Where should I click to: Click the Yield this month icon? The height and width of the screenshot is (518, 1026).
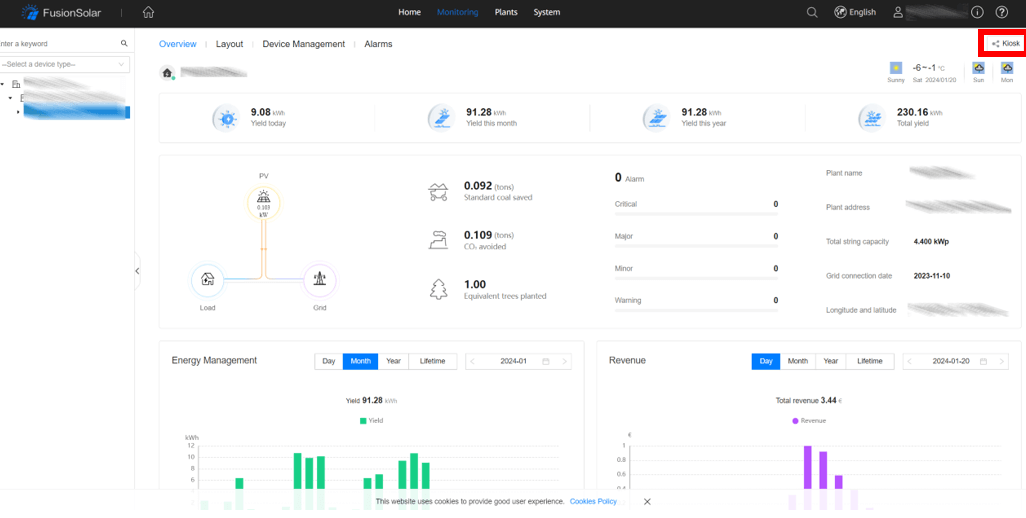(x=442, y=118)
